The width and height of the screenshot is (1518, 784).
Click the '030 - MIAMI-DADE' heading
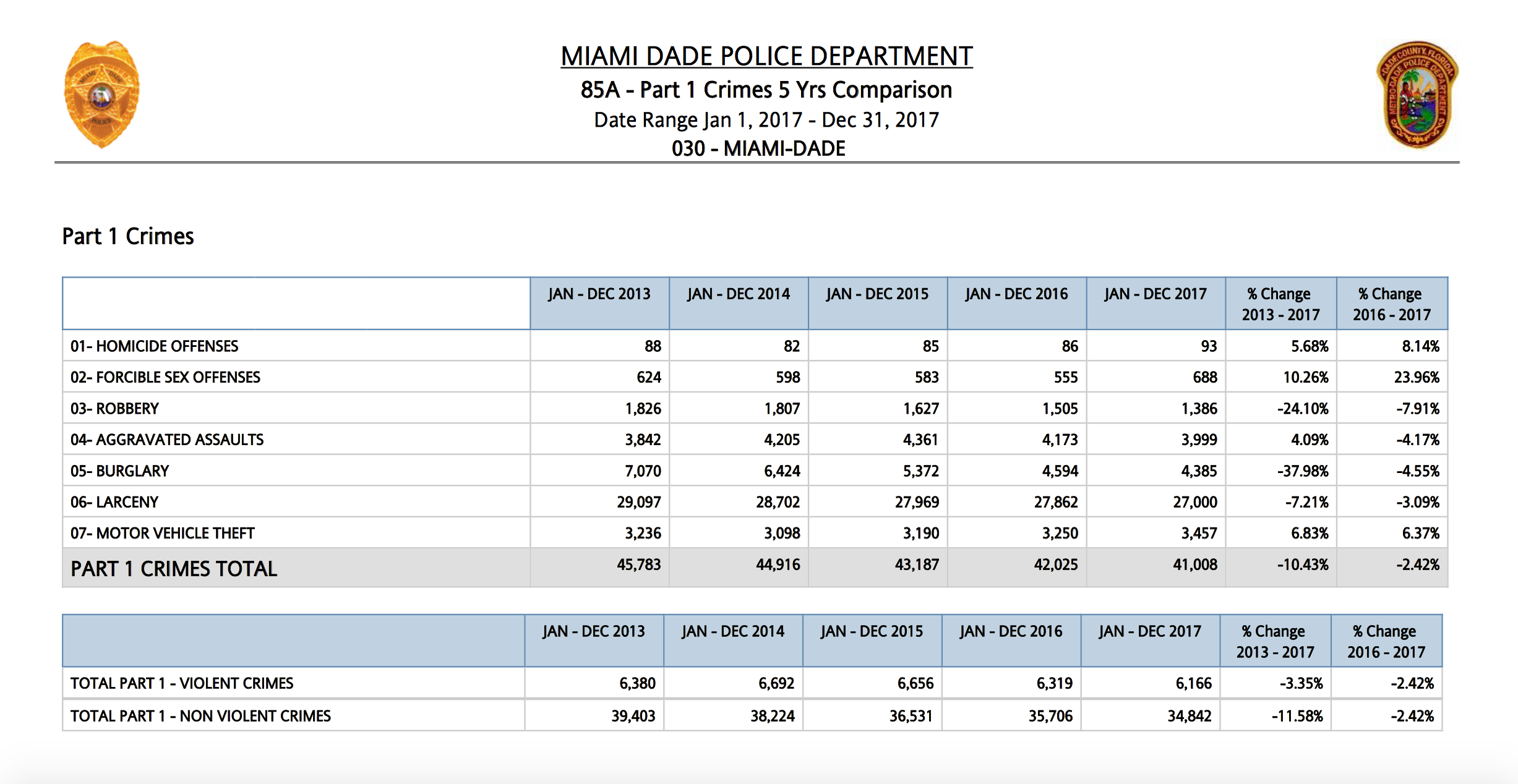pos(758,148)
